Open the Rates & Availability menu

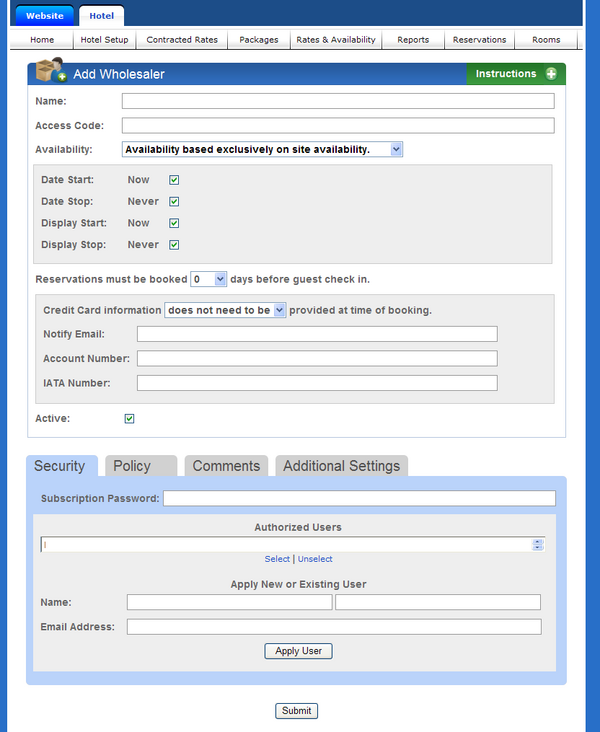tap(336, 40)
